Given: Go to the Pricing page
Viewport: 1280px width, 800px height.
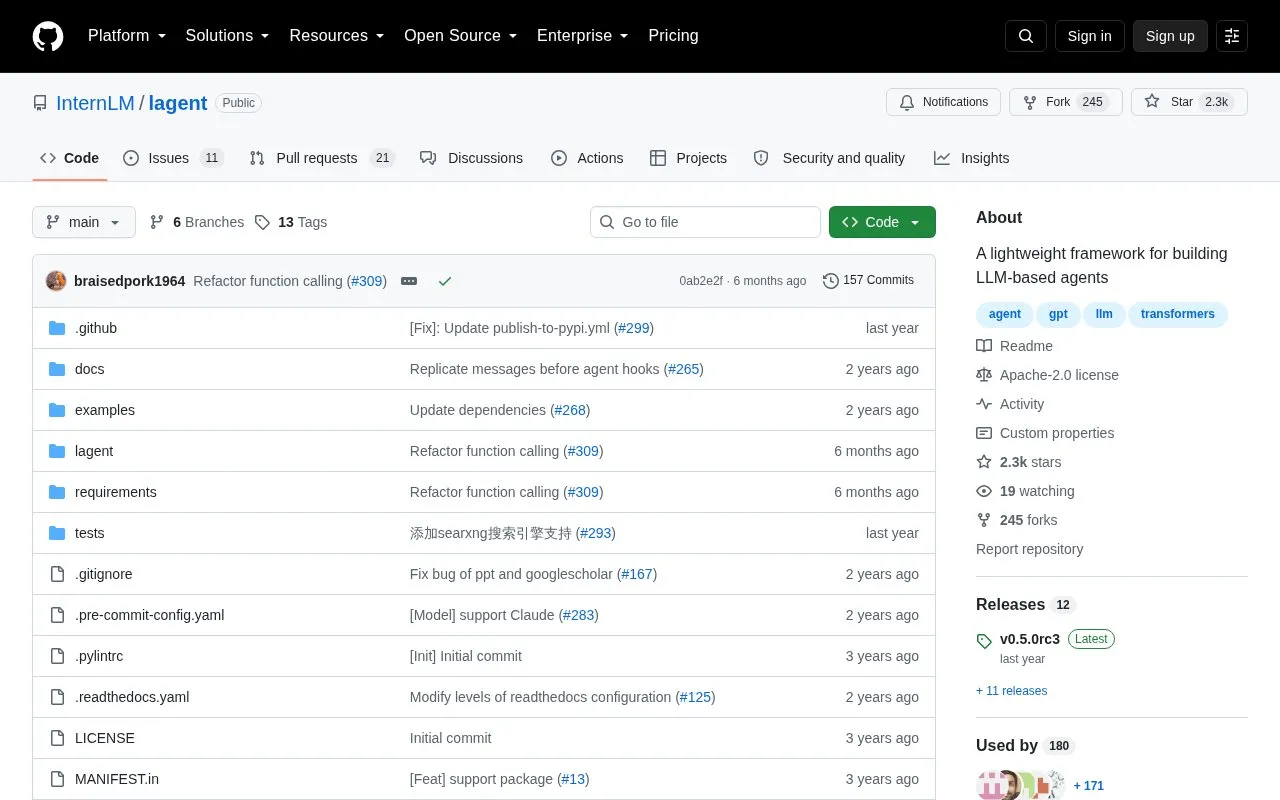Looking at the screenshot, I should 673,36.
